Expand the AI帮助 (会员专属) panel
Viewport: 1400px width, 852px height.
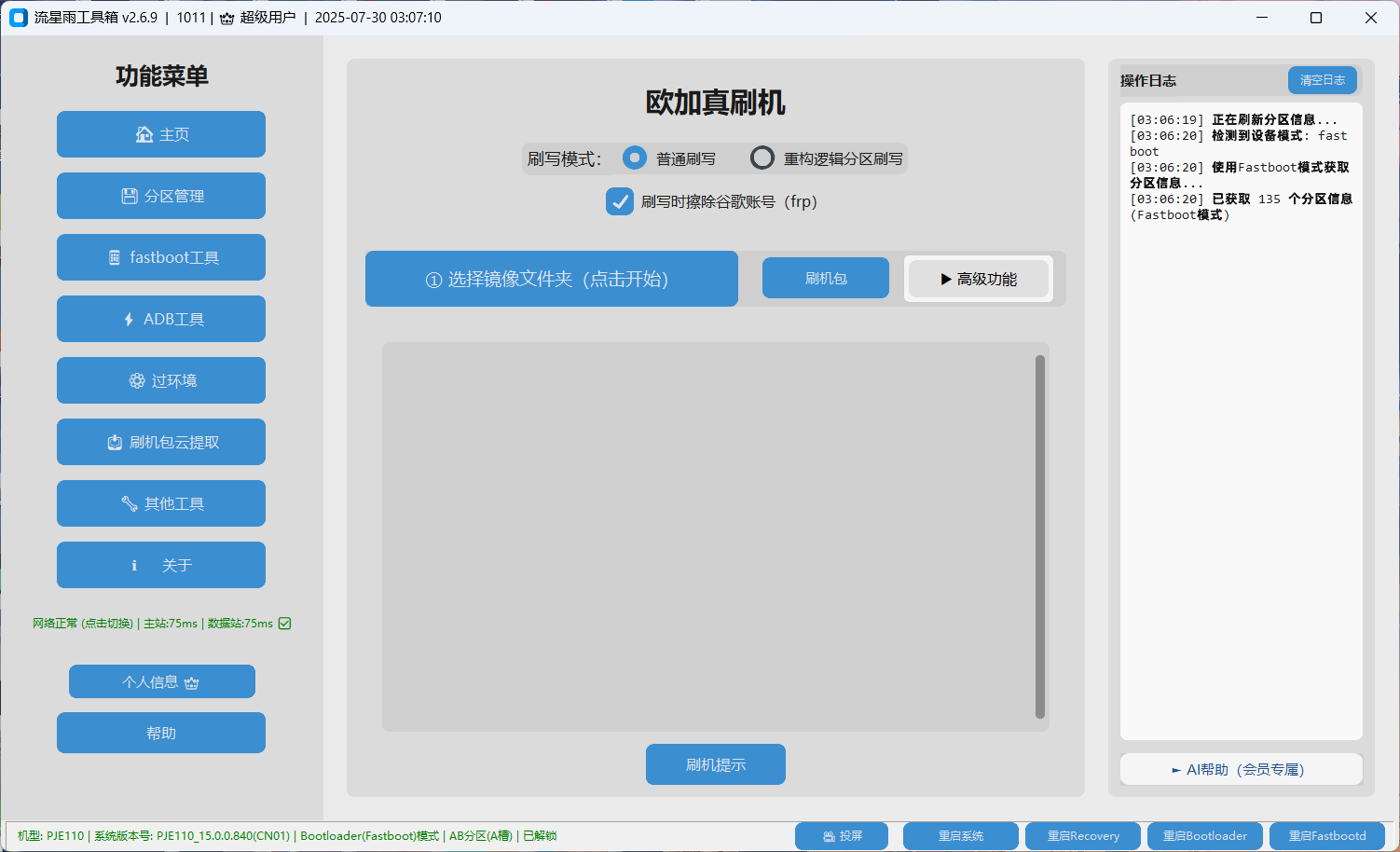coord(1241,769)
